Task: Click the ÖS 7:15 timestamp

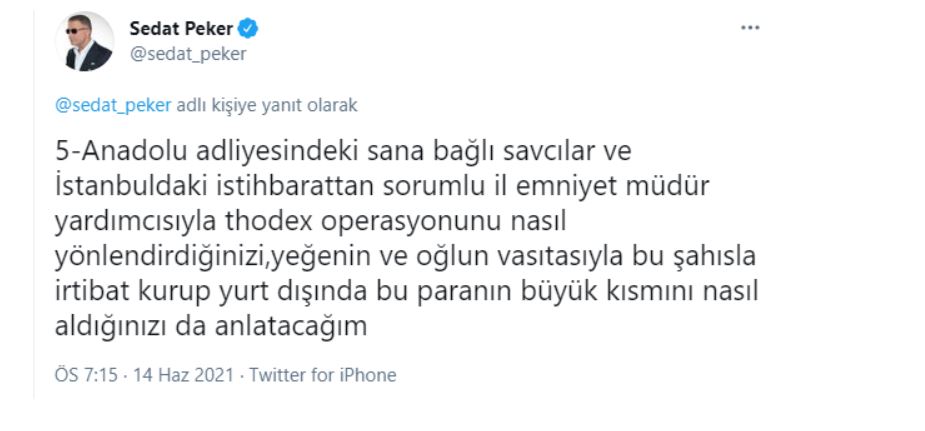Action: [x=86, y=375]
